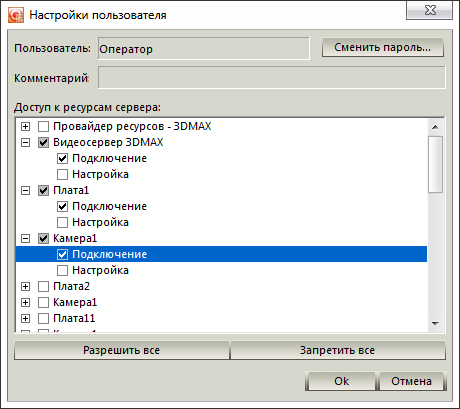Select the Плата1 row label
Screen dimensions: 460x409
click(x=71, y=190)
